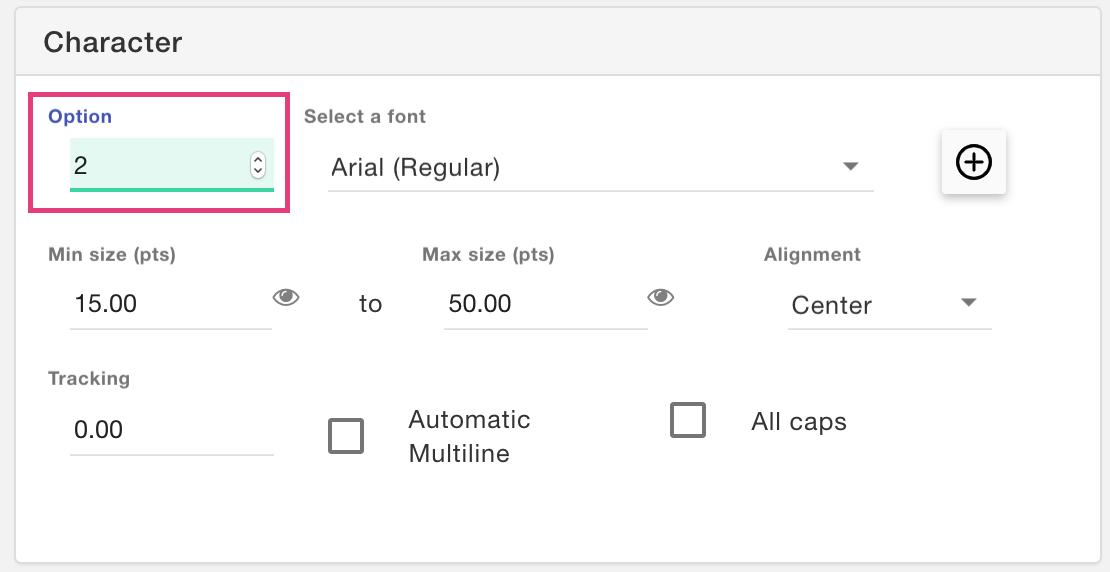Click the plus circle add font button
This screenshot has height=572, width=1110.
tap(973, 162)
